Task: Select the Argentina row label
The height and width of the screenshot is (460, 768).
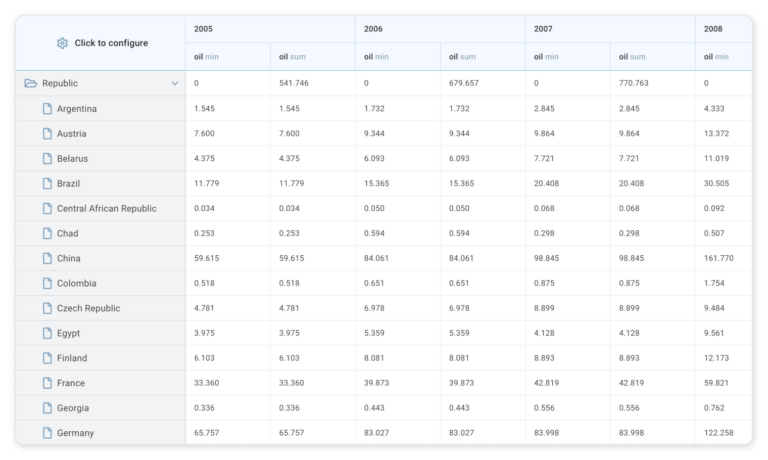Action: tap(76, 109)
